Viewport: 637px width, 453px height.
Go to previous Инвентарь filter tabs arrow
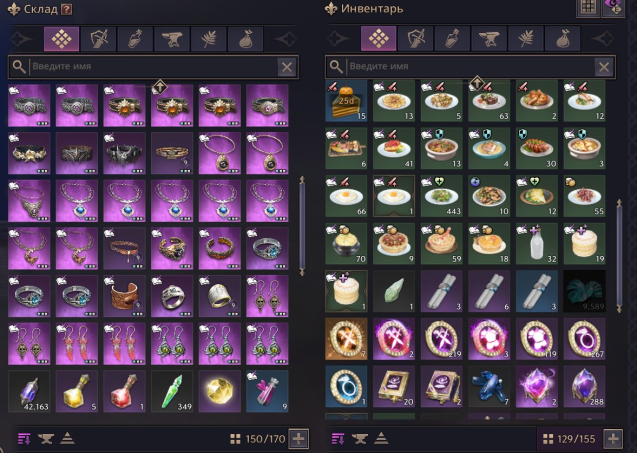[x=338, y=39]
